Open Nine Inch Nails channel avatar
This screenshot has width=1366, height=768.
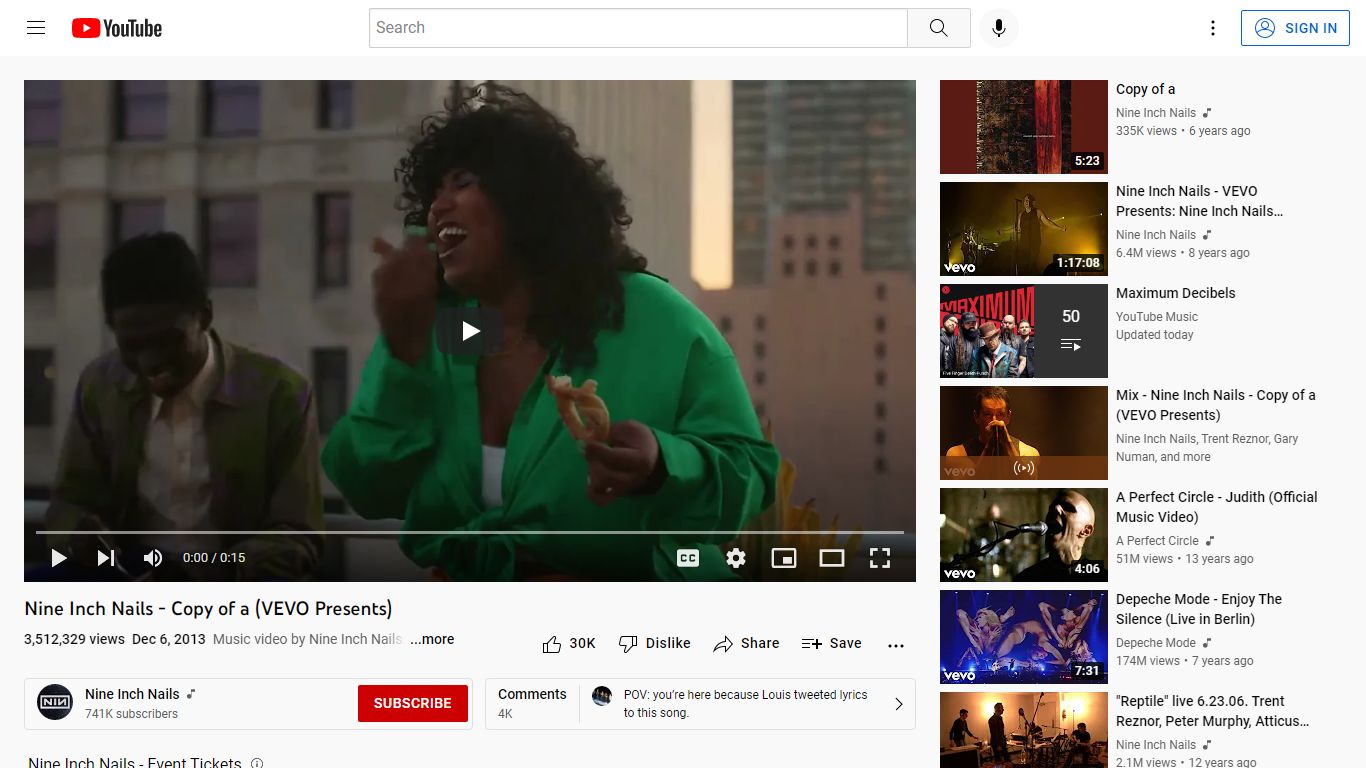coord(55,703)
